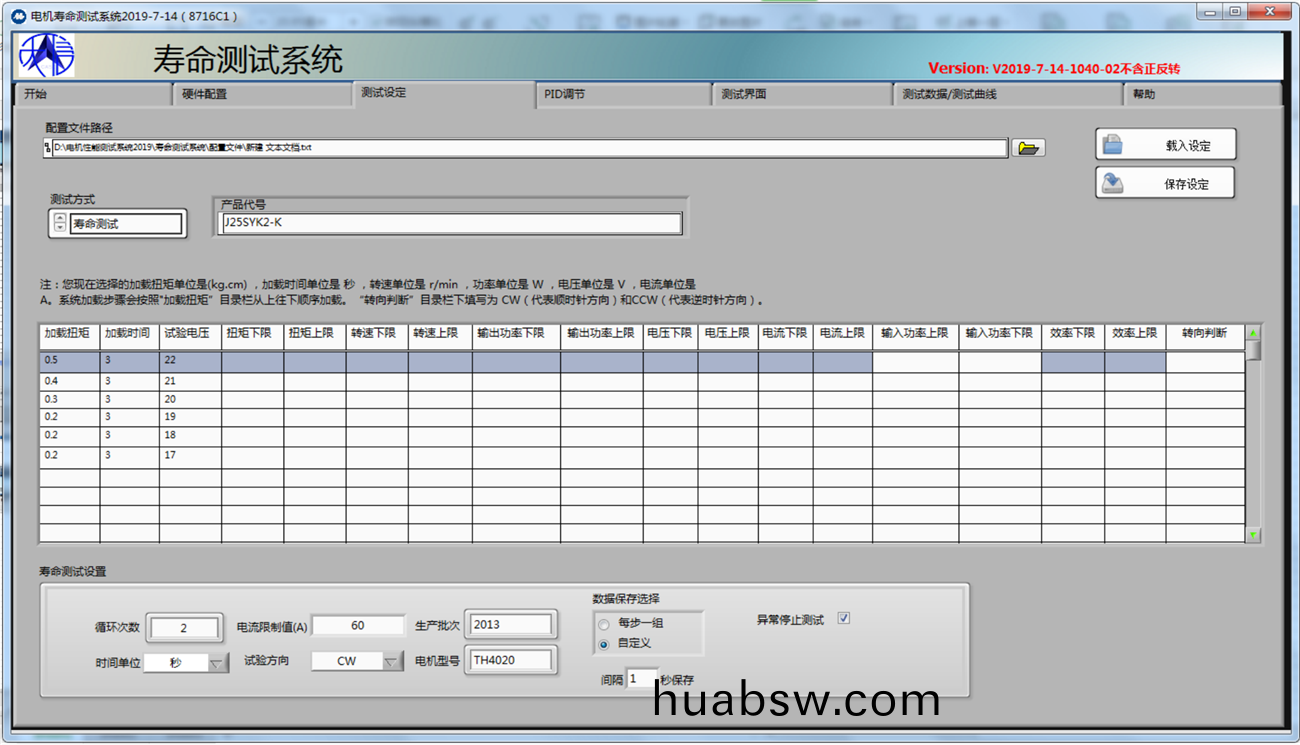
Task: Select the 每步一组 radio option
Action: [603, 624]
